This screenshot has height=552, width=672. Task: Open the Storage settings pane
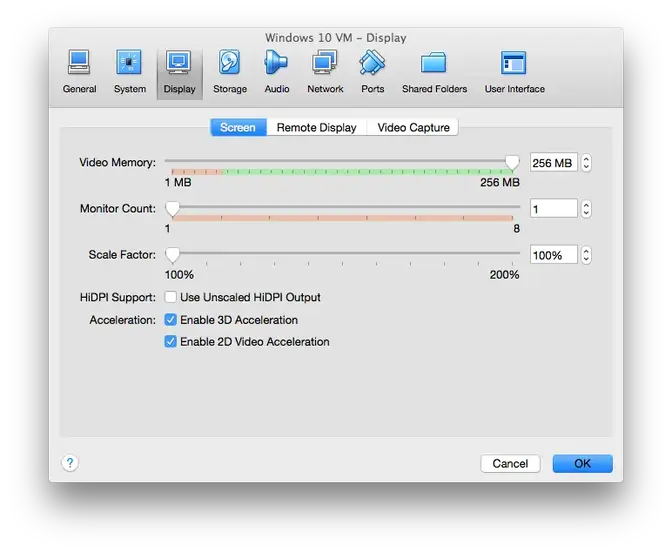(x=230, y=72)
